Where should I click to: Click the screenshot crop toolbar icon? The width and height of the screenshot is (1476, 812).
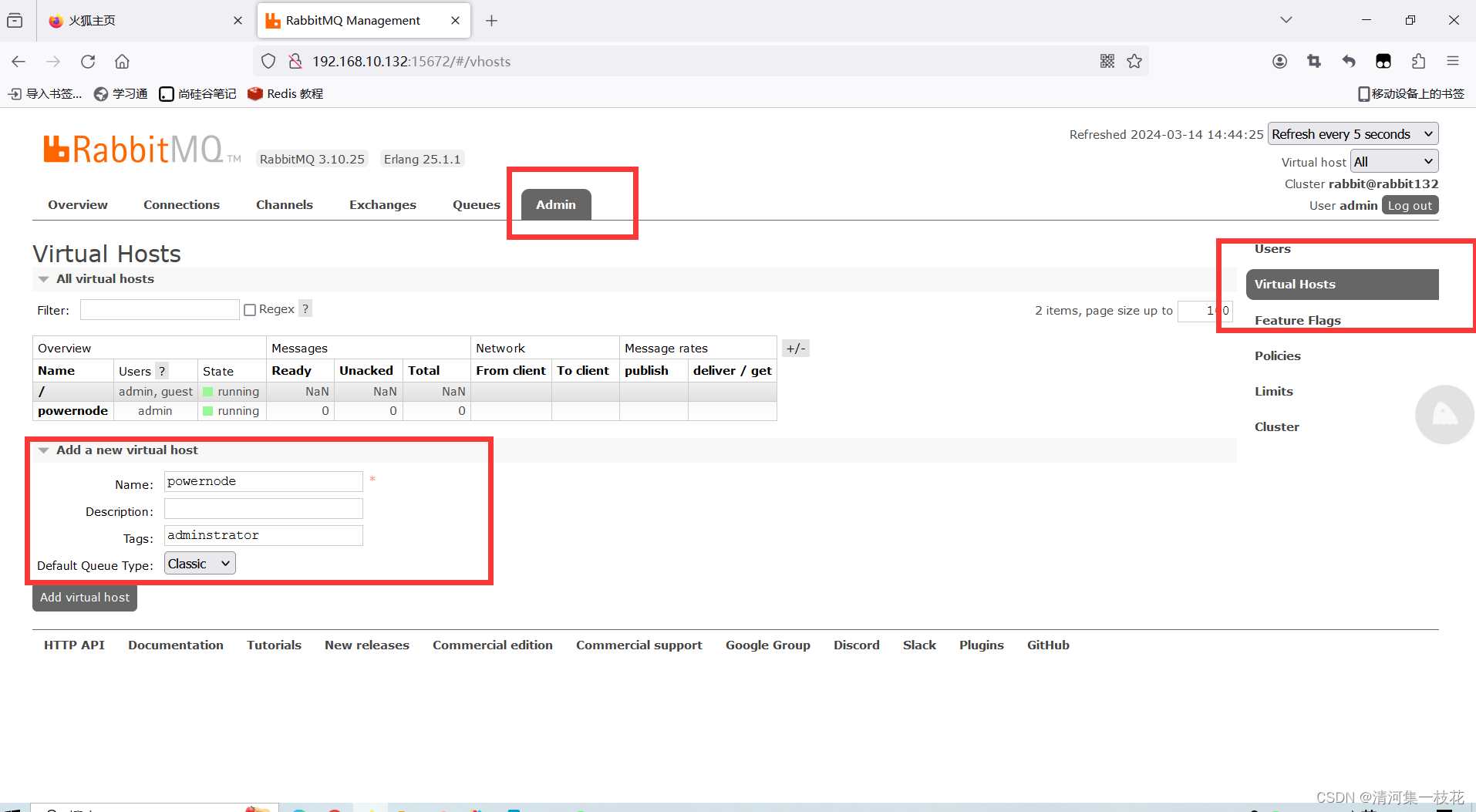point(1314,62)
